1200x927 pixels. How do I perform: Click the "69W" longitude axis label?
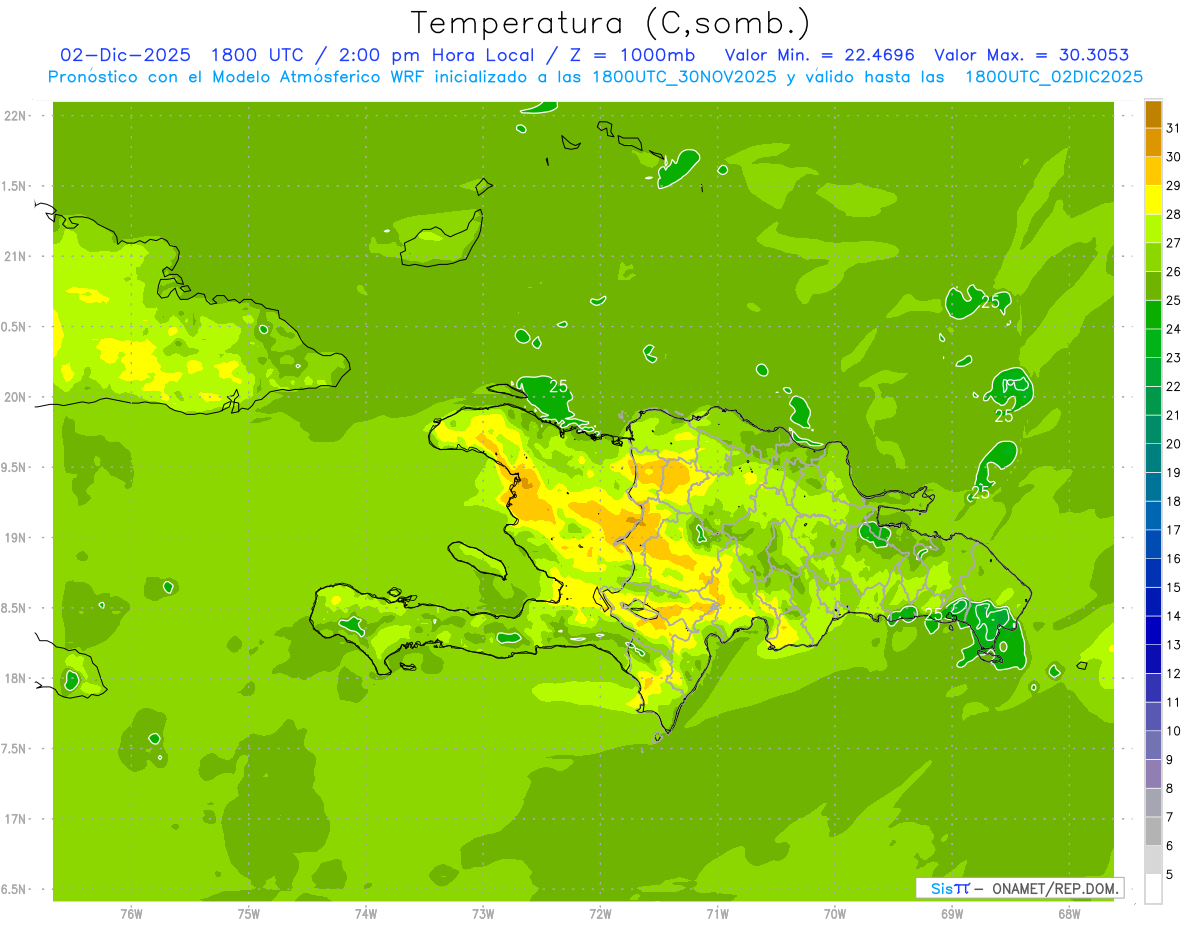coord(952,914)
